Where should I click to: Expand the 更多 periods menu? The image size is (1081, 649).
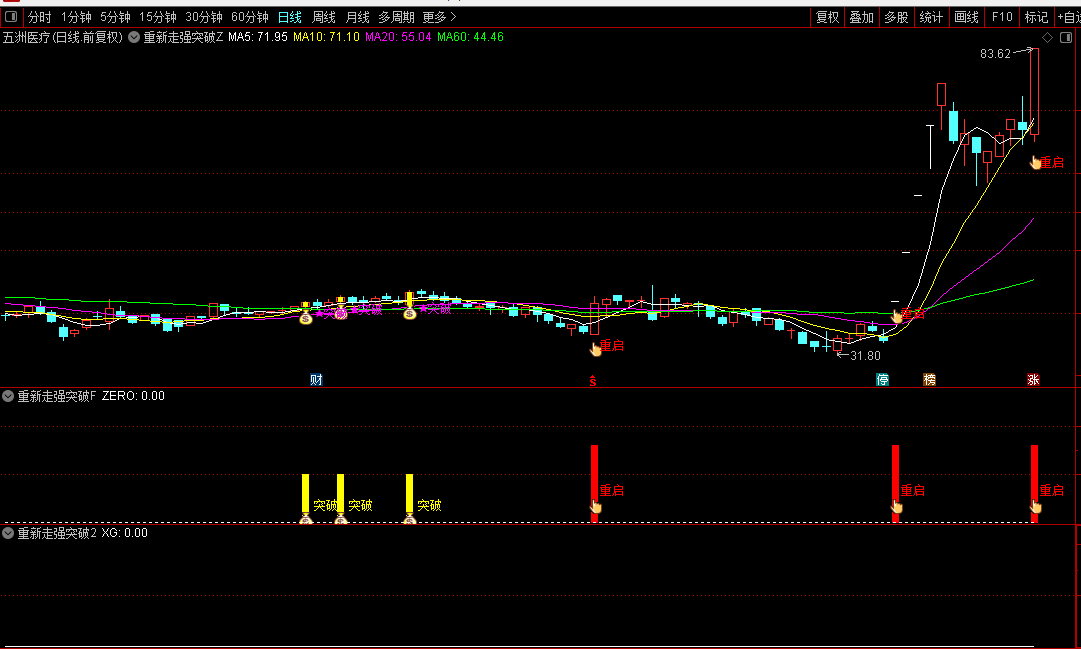[x=439, y=17]
